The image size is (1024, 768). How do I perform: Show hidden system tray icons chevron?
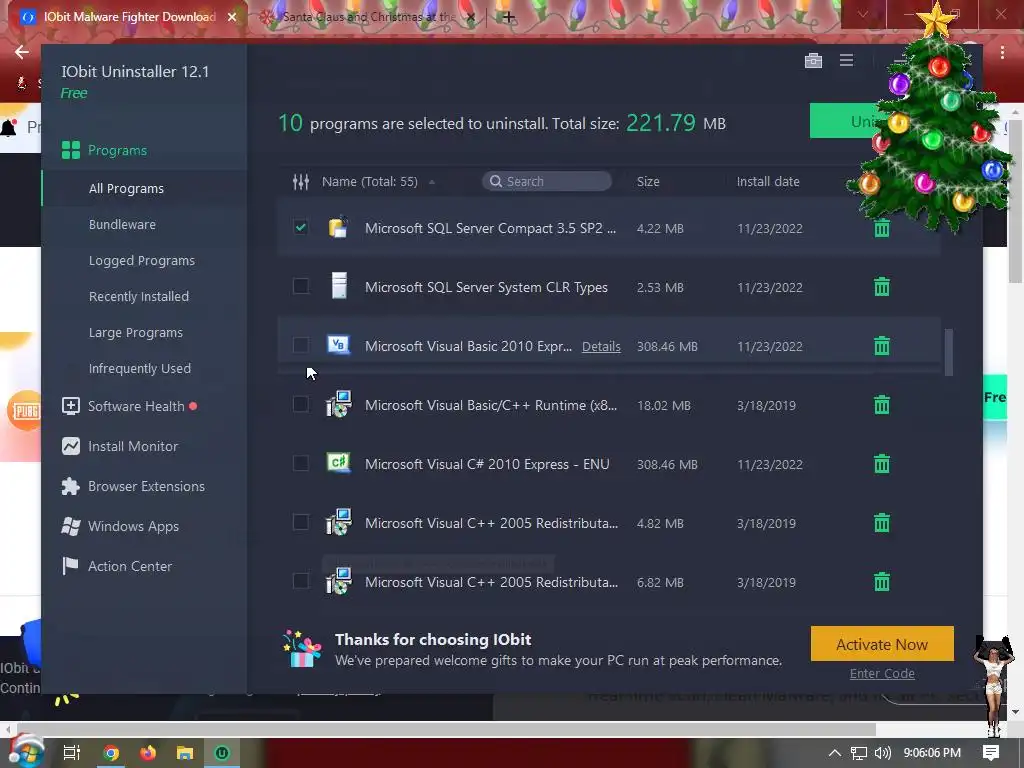coord(834,753)
